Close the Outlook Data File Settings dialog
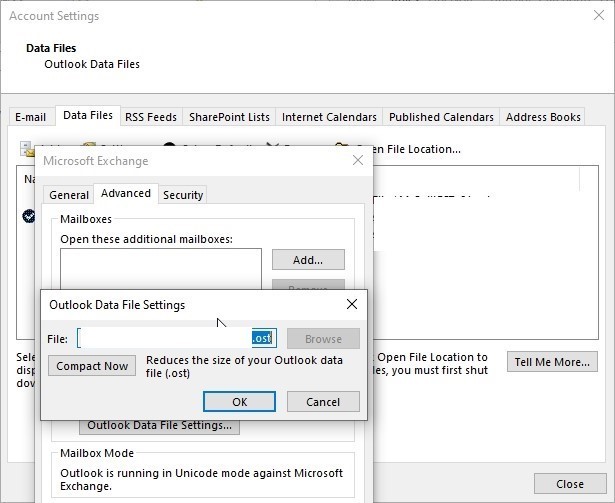Screen dimensions: 615x503 tap(352, 304)
